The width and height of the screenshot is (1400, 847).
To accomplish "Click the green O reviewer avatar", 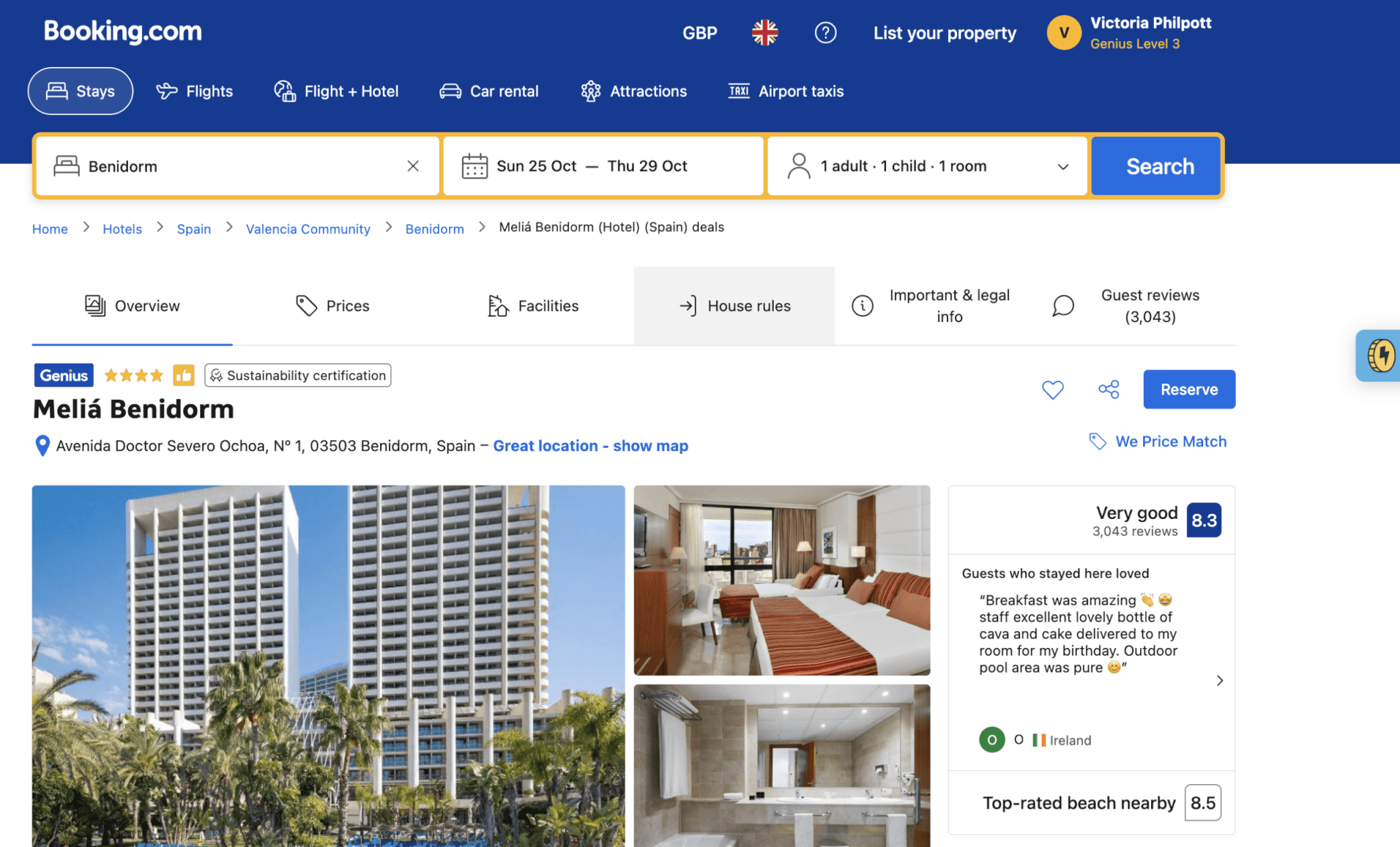I will (x=992, y=740).
